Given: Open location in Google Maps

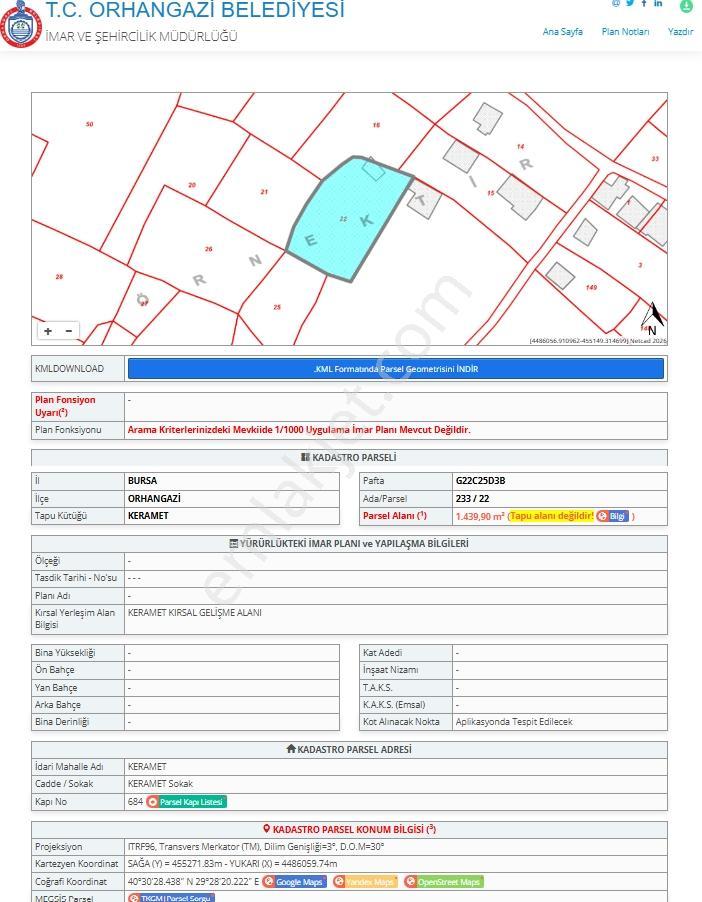Looking at the screenshot, I should pos(295,882).
